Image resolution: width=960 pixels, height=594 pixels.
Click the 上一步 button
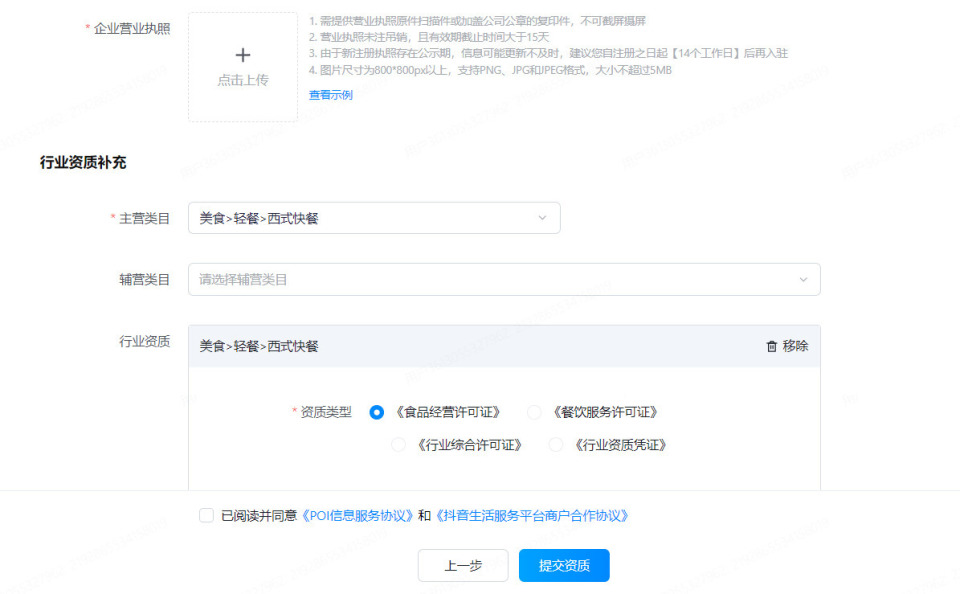[x=463, y=565]
